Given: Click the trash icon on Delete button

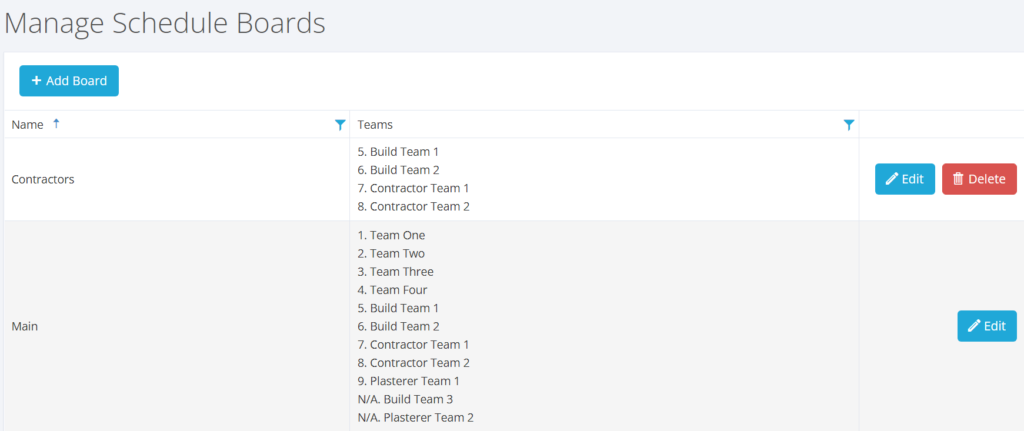Looking at the screenshot, I should [958, 179].
